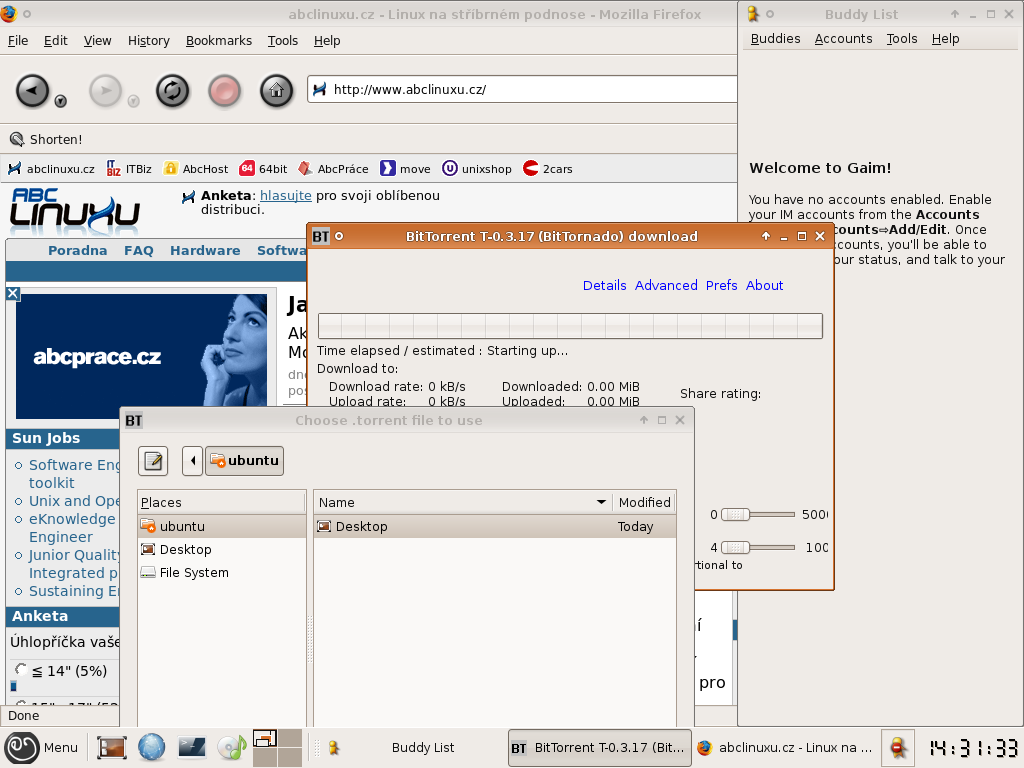Open Firefox History menu
This screenshot has width=1024, height=768.
coord(148,40)
